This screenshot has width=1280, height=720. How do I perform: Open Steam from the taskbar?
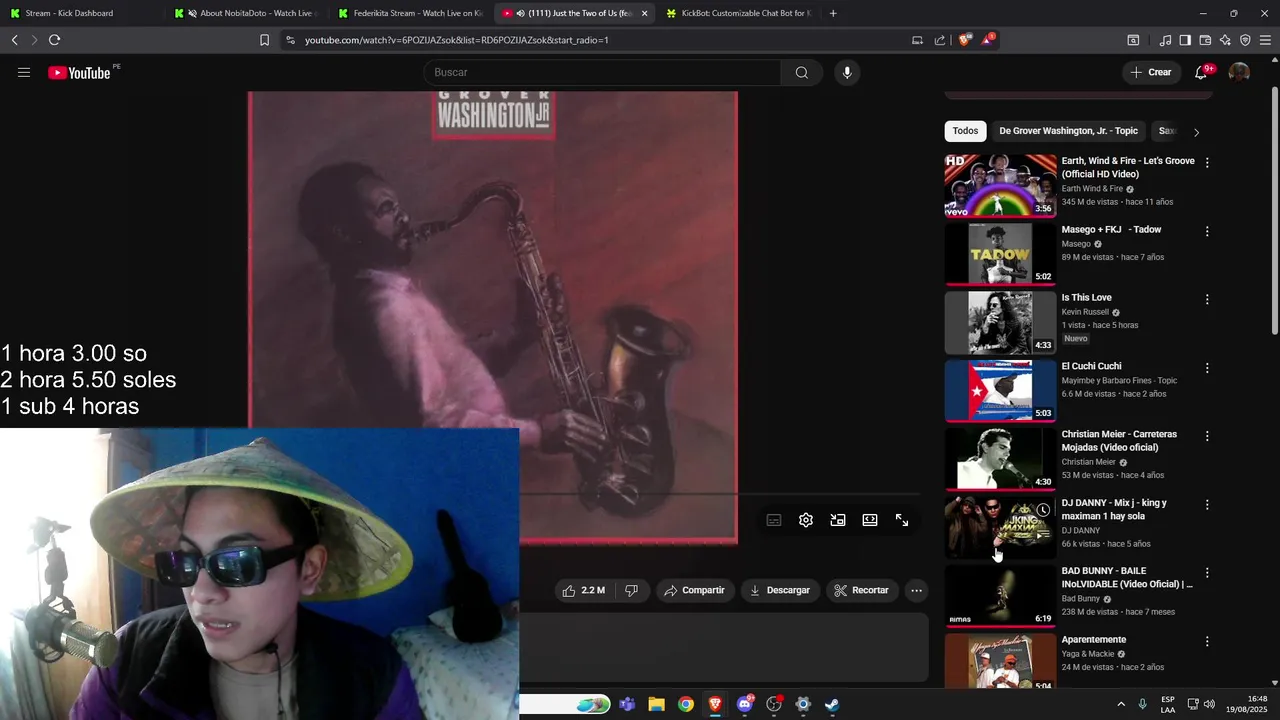(x=832, y=704)
